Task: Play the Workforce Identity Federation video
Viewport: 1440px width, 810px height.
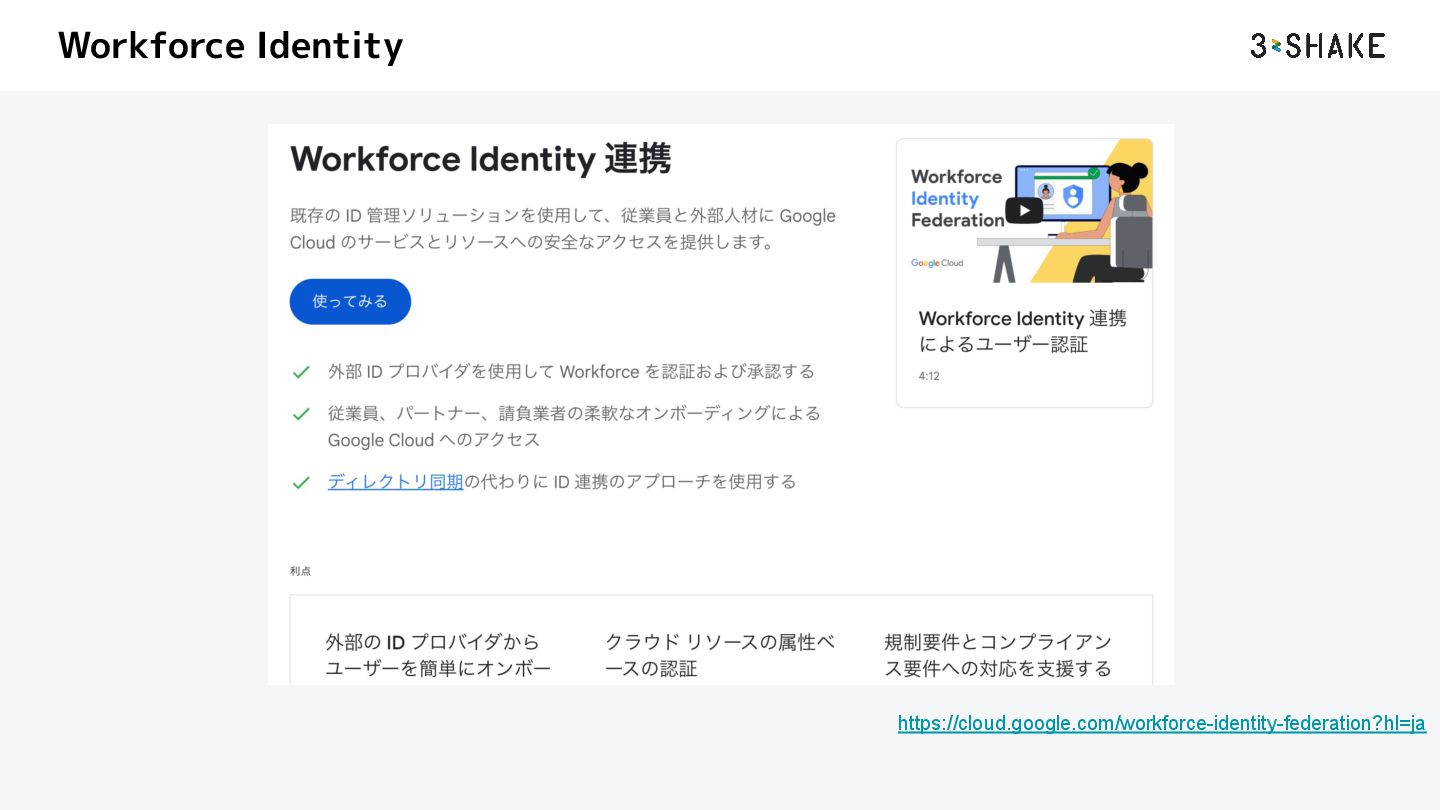Action: tap(1023, 211)
